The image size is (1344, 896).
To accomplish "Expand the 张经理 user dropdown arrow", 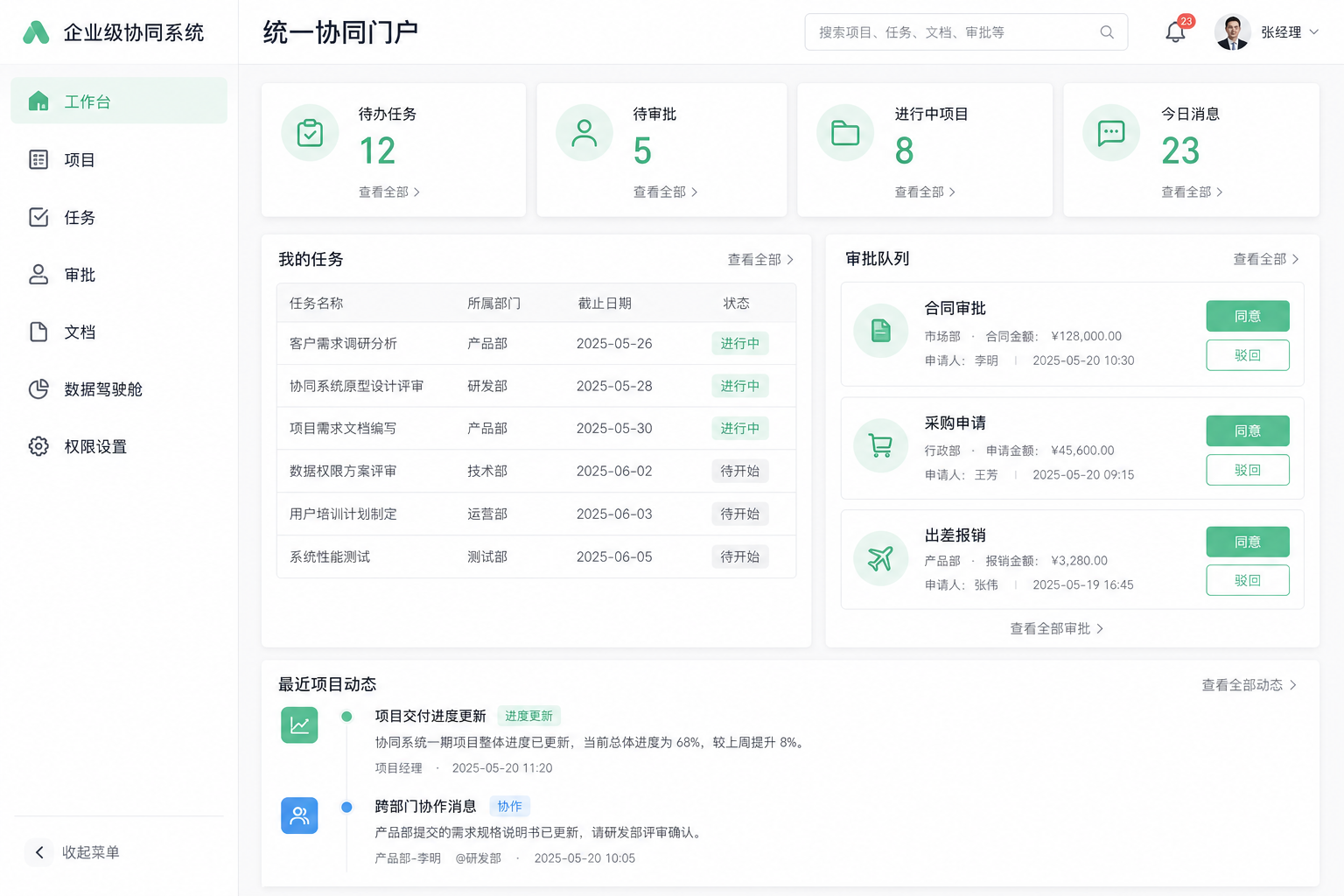I will coord(1313,32).
